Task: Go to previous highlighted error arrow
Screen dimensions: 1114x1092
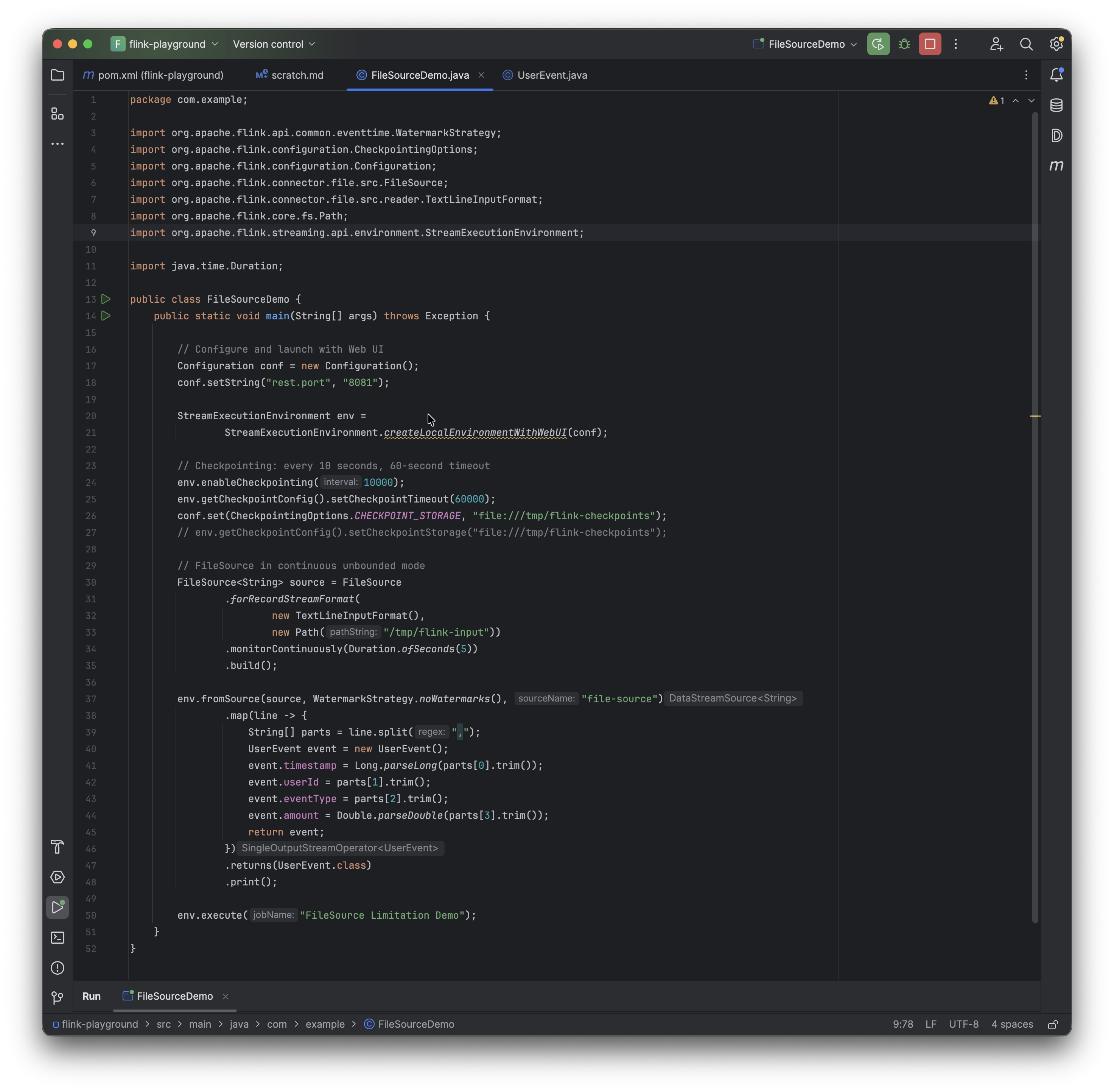Action: (1015, 100)
